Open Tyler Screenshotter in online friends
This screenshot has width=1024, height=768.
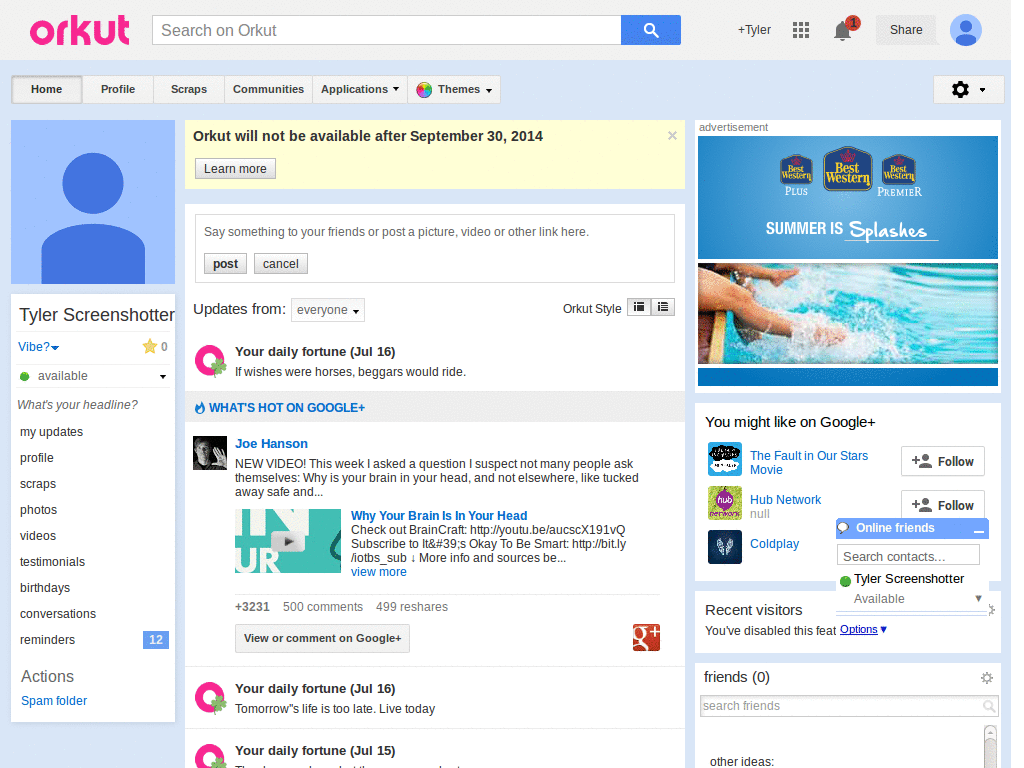coord(908,579)
